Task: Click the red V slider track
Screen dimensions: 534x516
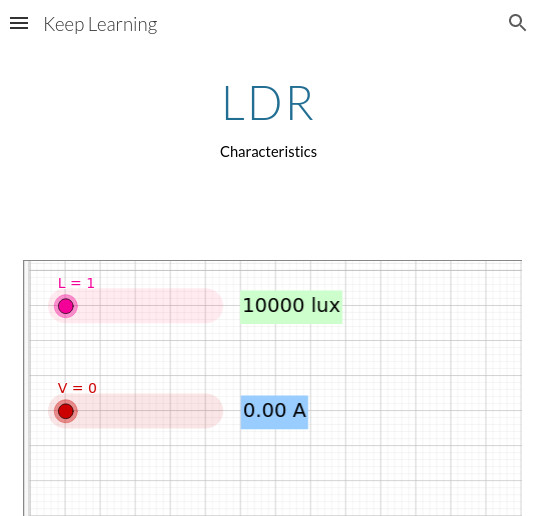Action: click(x=136, y=411)
